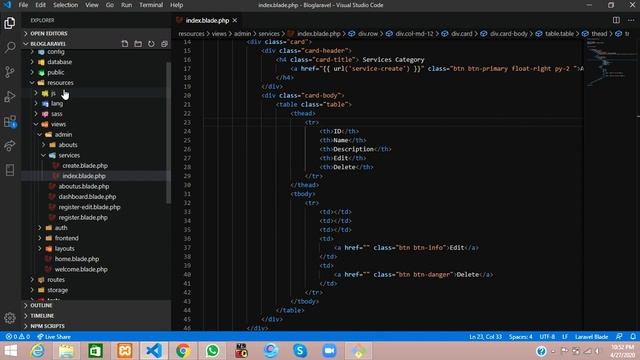Open Run and Debug view

tap(10, 97)
